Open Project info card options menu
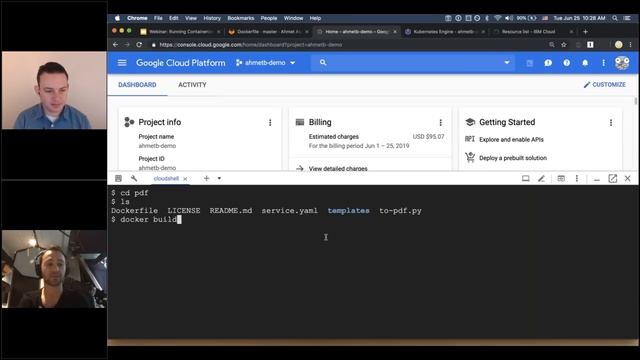Image resolution: width=640 pixels, height=360 pixels. click(270, 122)
